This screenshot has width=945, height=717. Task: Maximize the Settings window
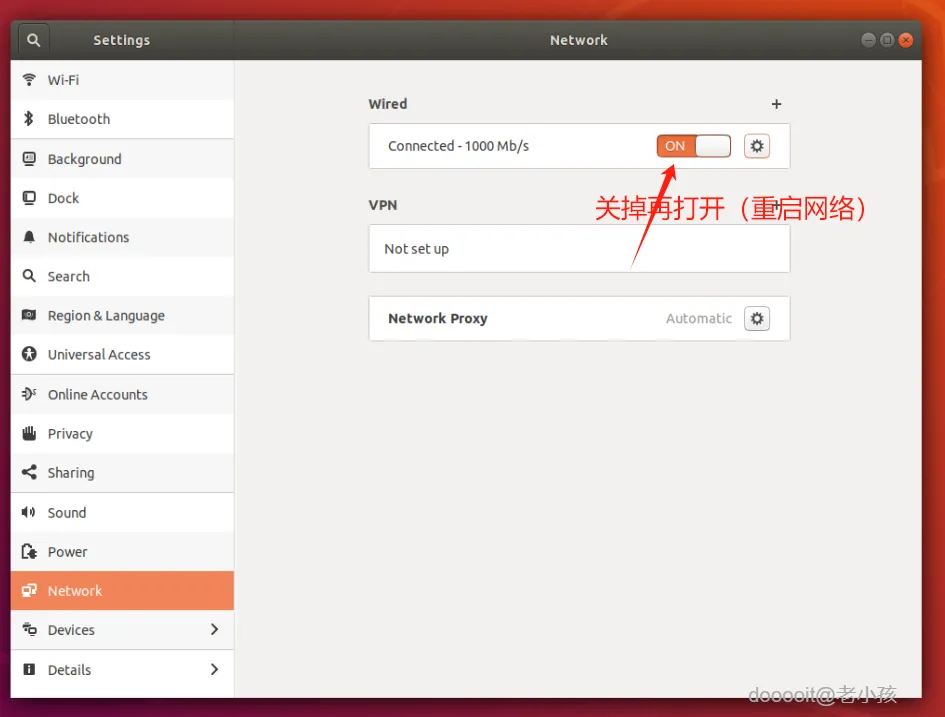(x=887, y=40)
